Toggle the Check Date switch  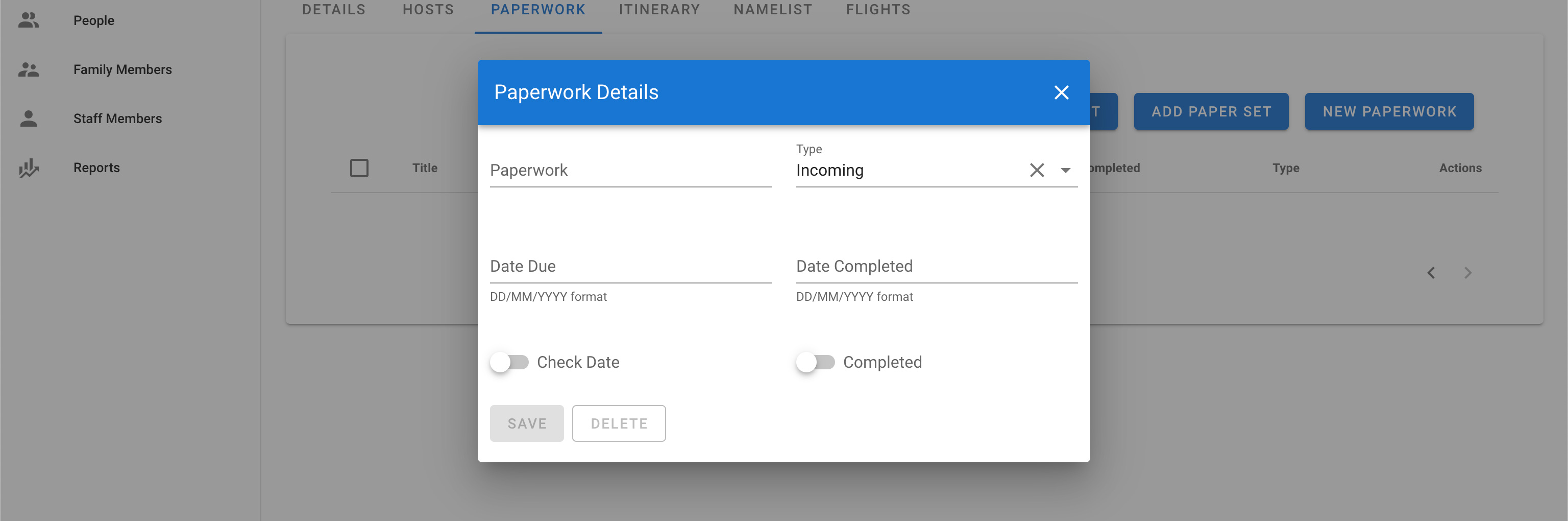(509, 362)
